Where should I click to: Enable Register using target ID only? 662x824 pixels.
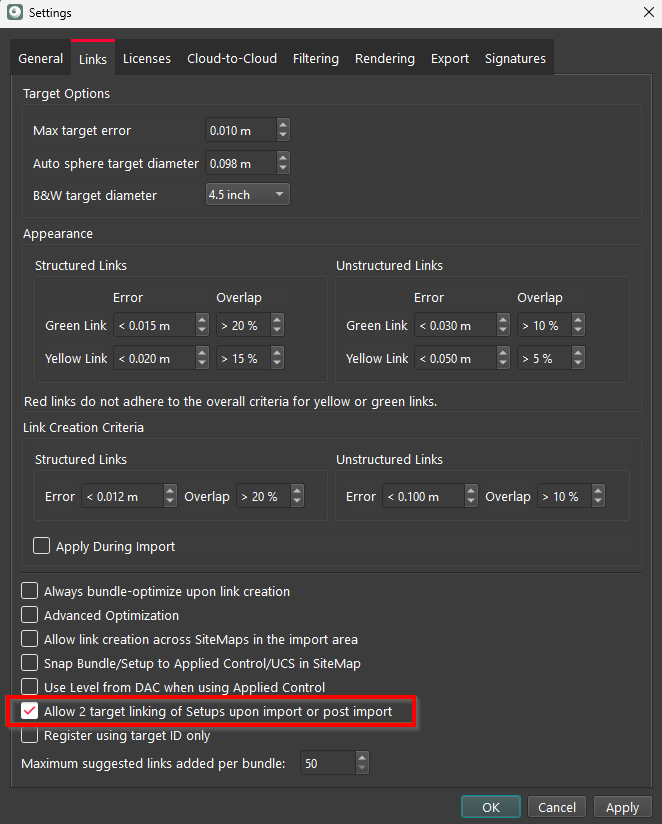coord(29,736)
